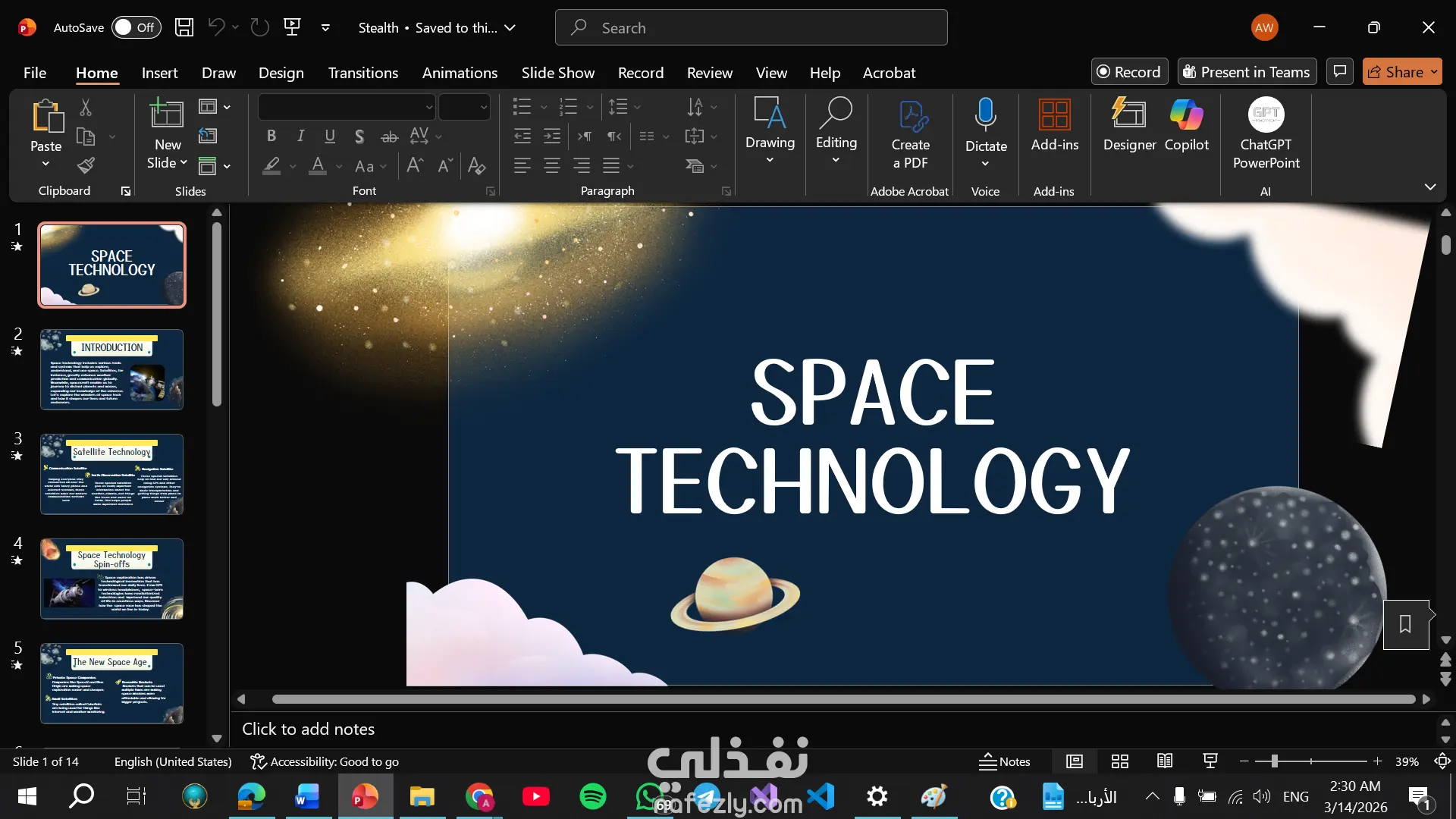Open text highlight color arrow
This screenshot has width=1456, height=819.
[x=293, y=166]
